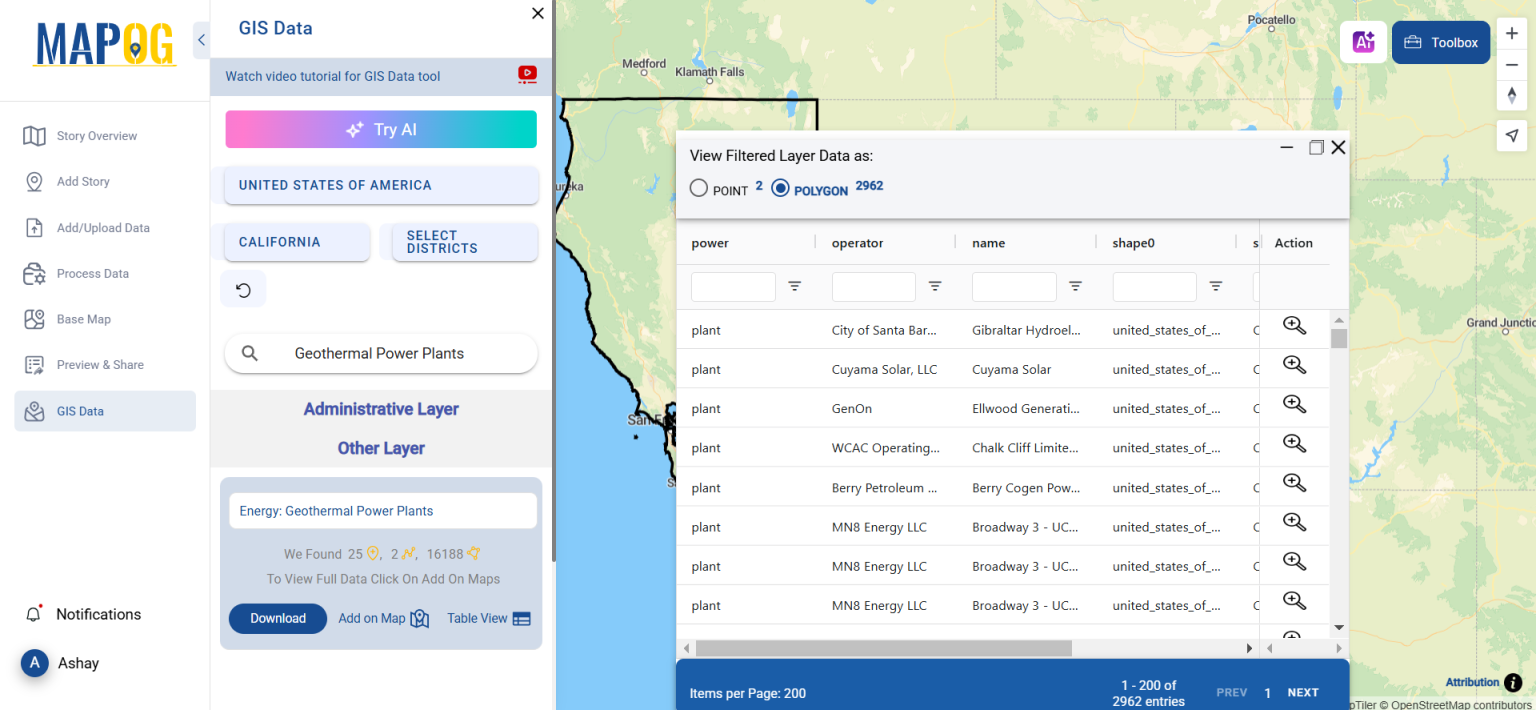Open the operator column filter funnel
Viewport: 1536px width, 710px height.
[x=935, y=286]
